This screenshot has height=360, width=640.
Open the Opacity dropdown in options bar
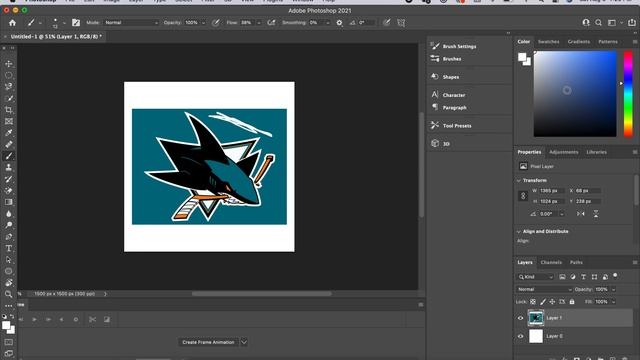pyautogui.click(x=203, y=23)
